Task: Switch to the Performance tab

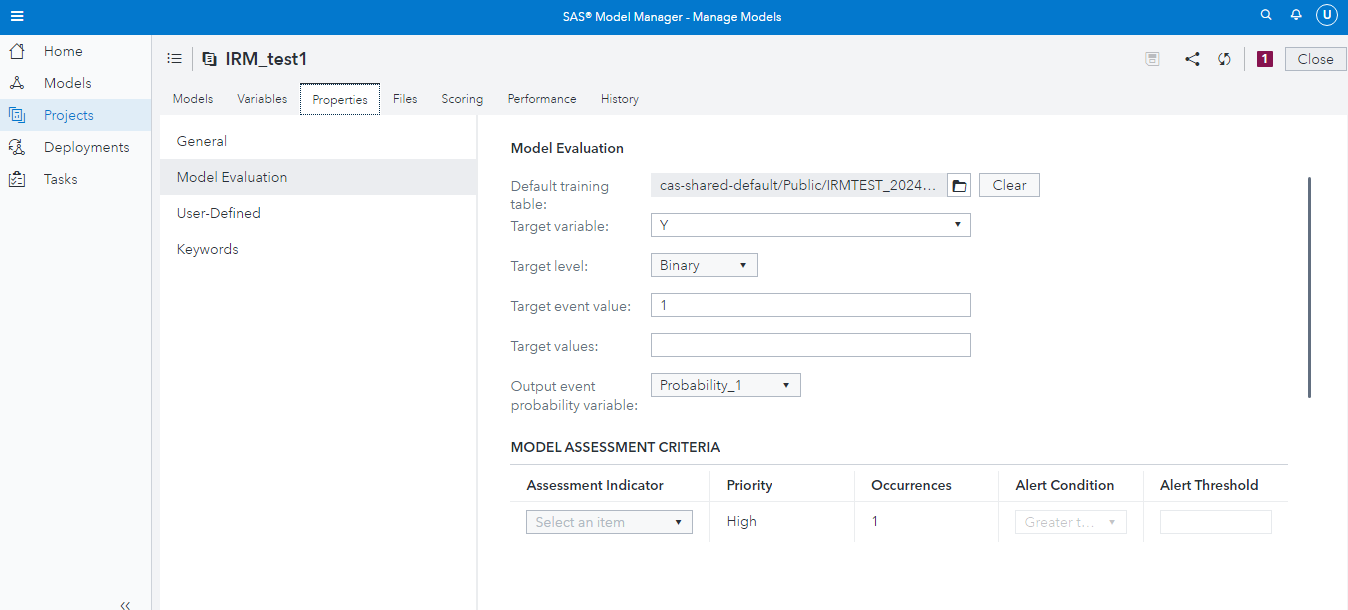Action: tap(541, 99)
